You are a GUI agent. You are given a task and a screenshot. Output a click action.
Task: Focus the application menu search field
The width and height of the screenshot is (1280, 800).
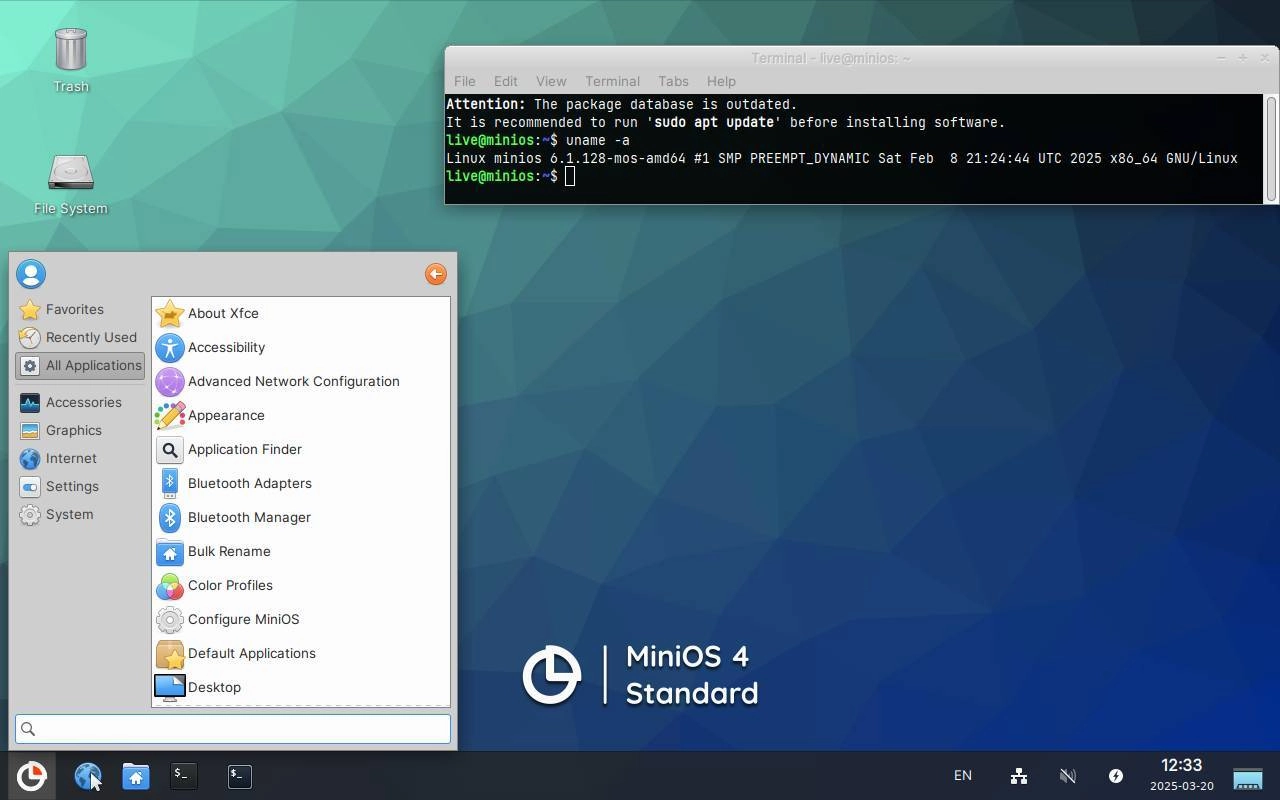233,729
